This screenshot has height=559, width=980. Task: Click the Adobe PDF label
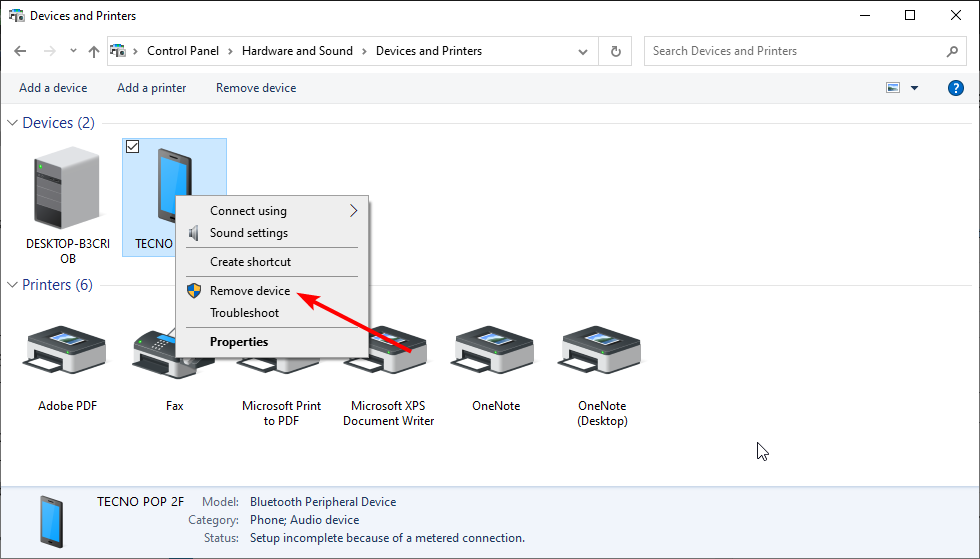68,406
